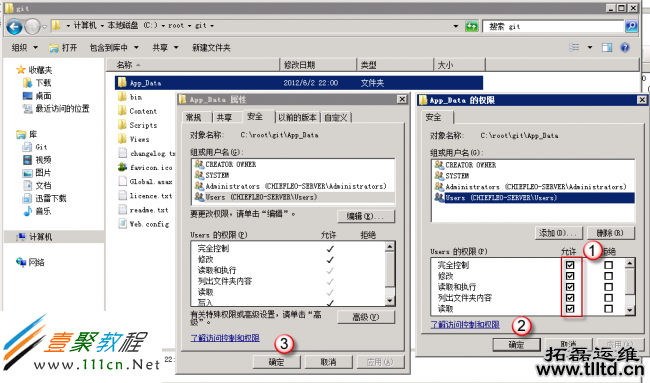This screenshot has width=650, height=383.
Task: Select the favicon.ico file
Action: 145,167
